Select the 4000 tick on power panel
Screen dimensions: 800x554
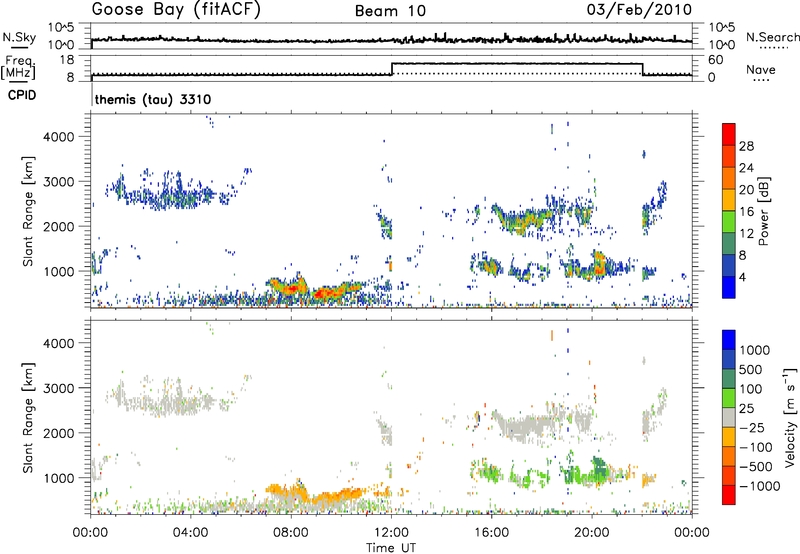(61, 137)
